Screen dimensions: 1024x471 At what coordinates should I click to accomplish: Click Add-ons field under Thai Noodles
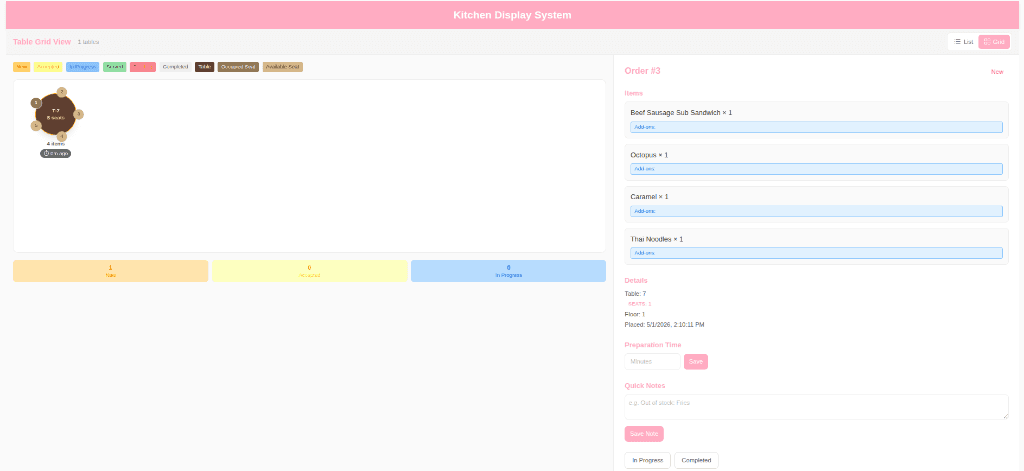pyautogui.click(x=816, y=253)
